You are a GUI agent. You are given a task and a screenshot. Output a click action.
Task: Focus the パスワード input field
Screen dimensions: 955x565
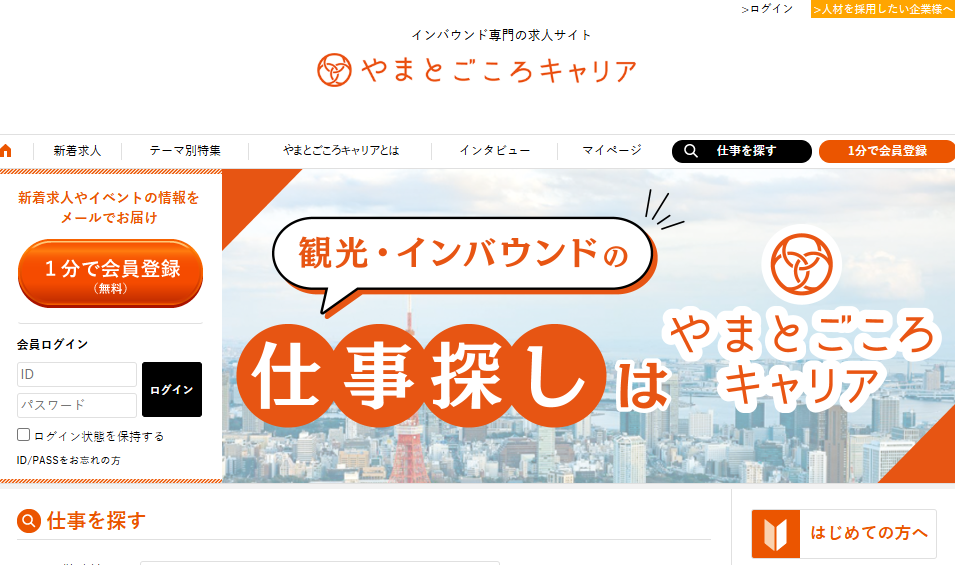[x=77, y=405]
